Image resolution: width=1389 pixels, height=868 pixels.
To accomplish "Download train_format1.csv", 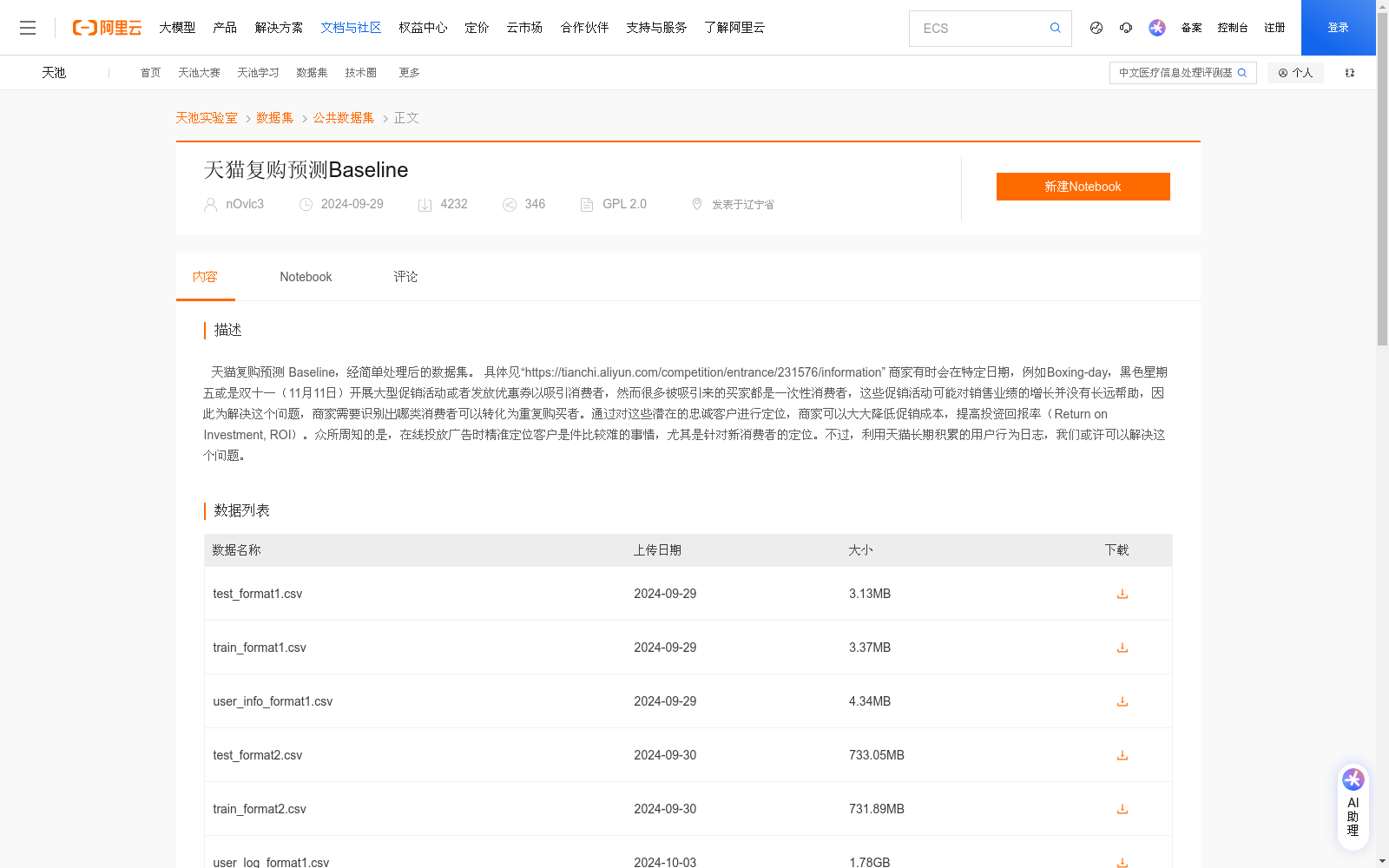I will point(1122,648).
